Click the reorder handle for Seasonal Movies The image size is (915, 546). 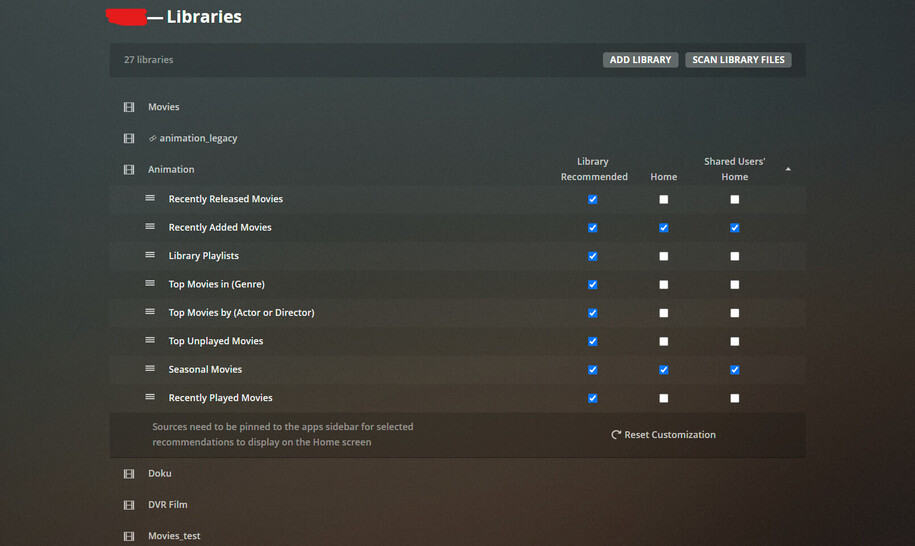[x=150, y=369]
